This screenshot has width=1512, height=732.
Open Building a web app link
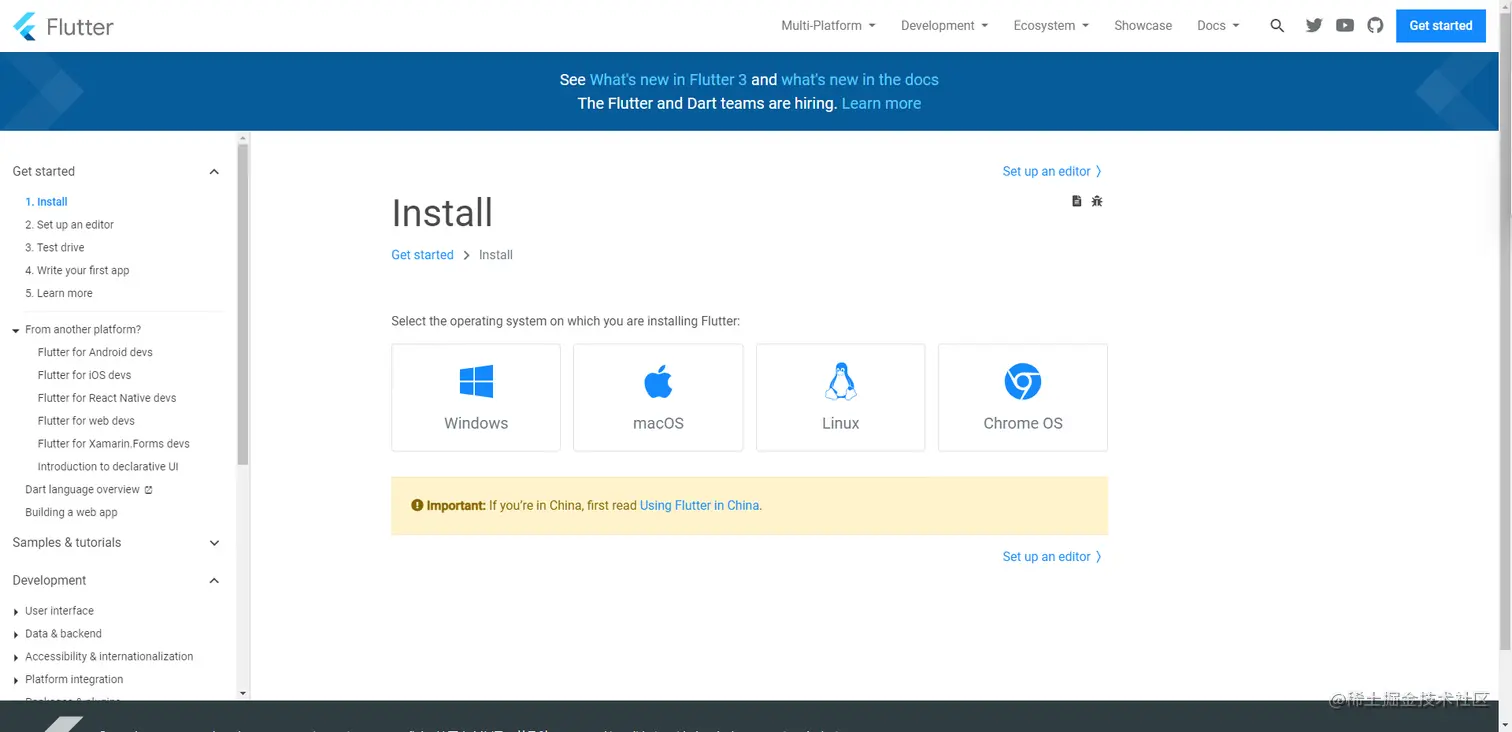click(x=71, y=513)
